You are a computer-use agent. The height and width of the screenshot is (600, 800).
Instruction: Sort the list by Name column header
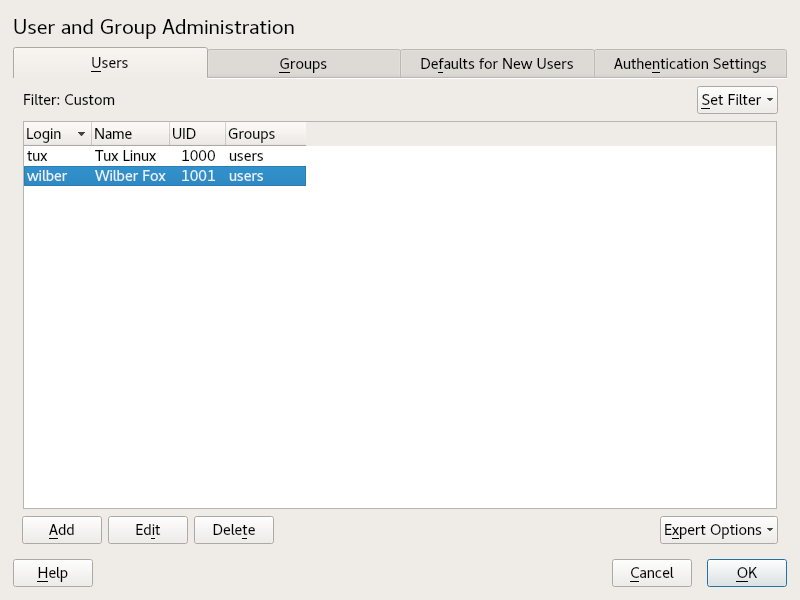[x=113, y=134]
